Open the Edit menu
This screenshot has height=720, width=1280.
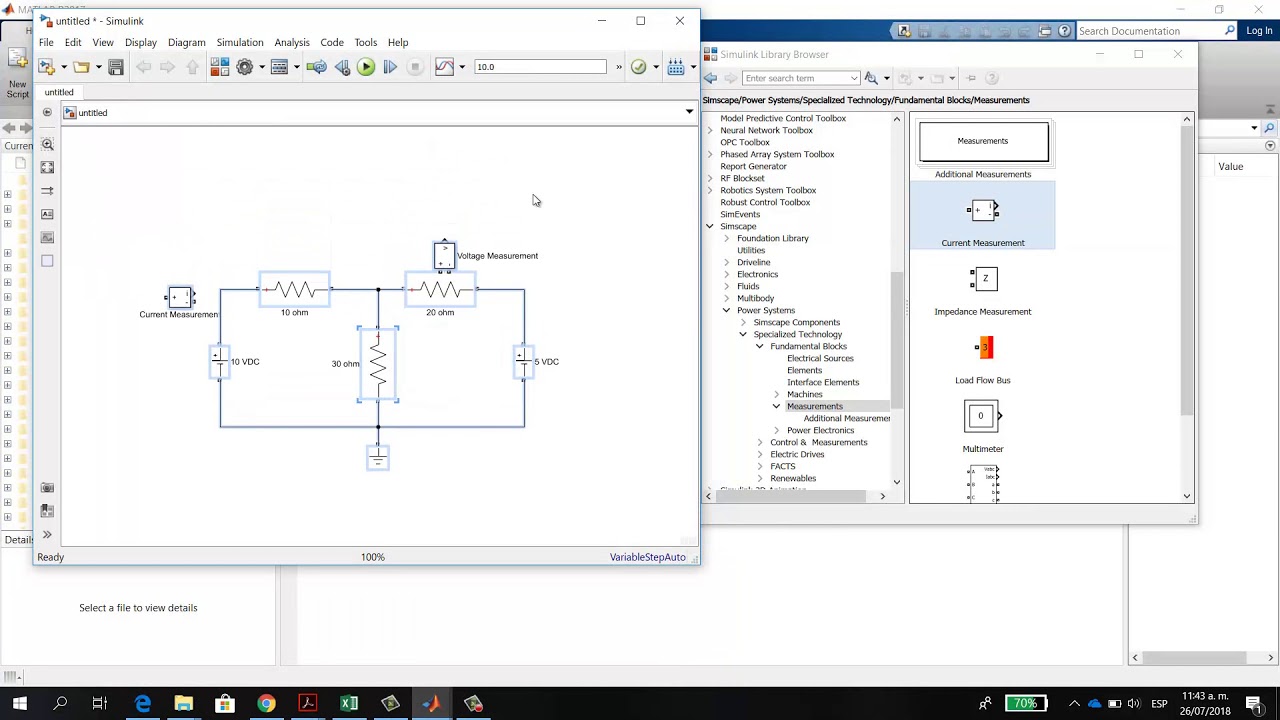point(73,42)
